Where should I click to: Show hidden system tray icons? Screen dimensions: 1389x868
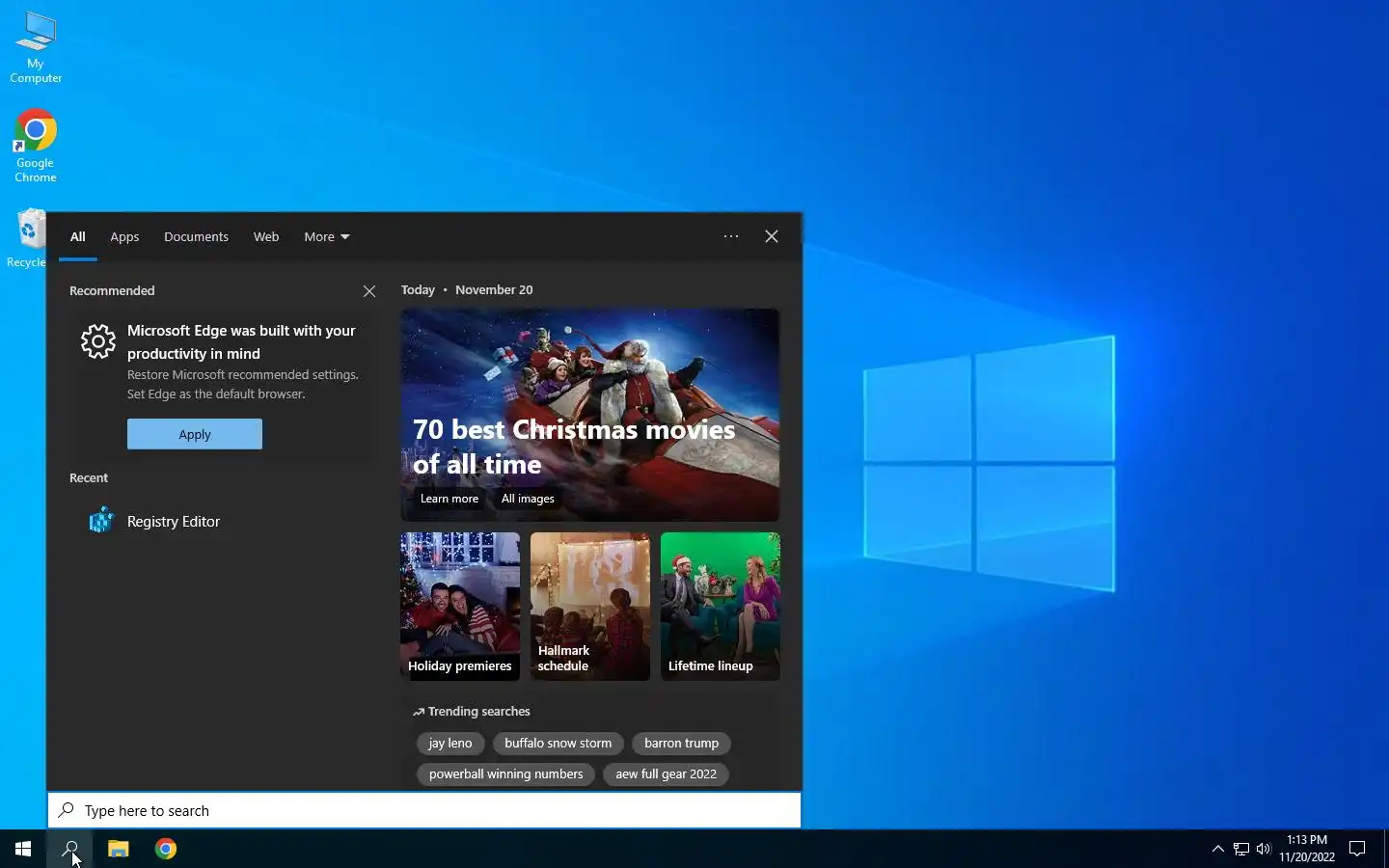[1217, 849]
